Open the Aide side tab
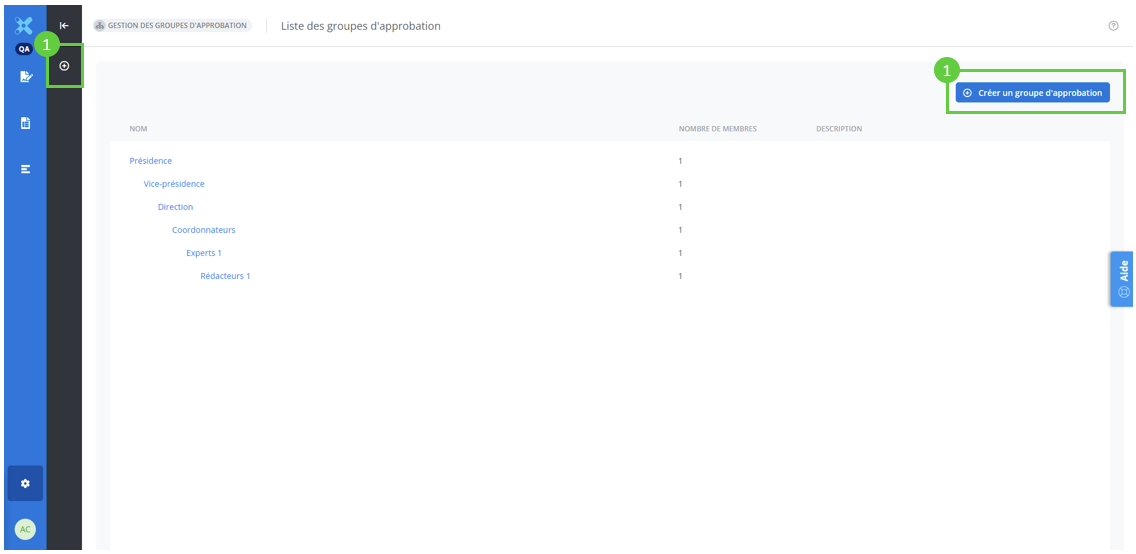 tap(1122, 278)
